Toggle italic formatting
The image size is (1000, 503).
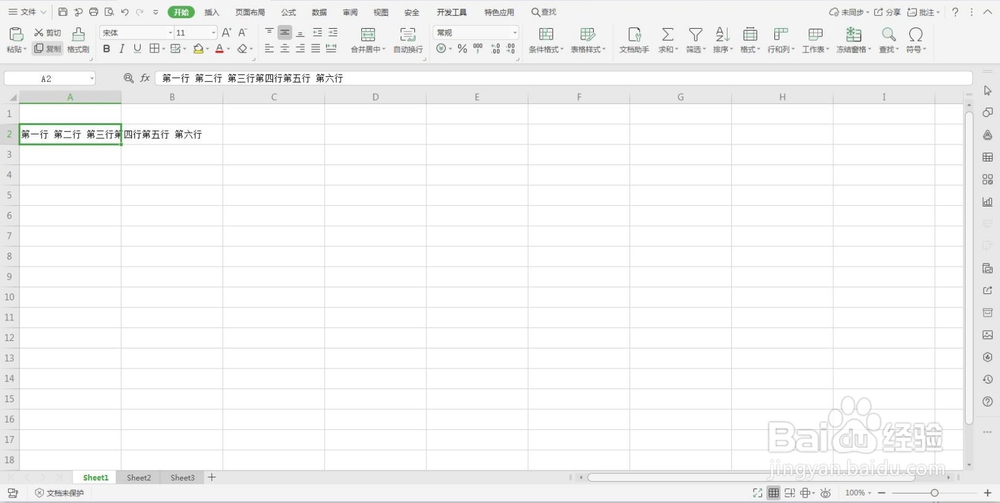122,48
